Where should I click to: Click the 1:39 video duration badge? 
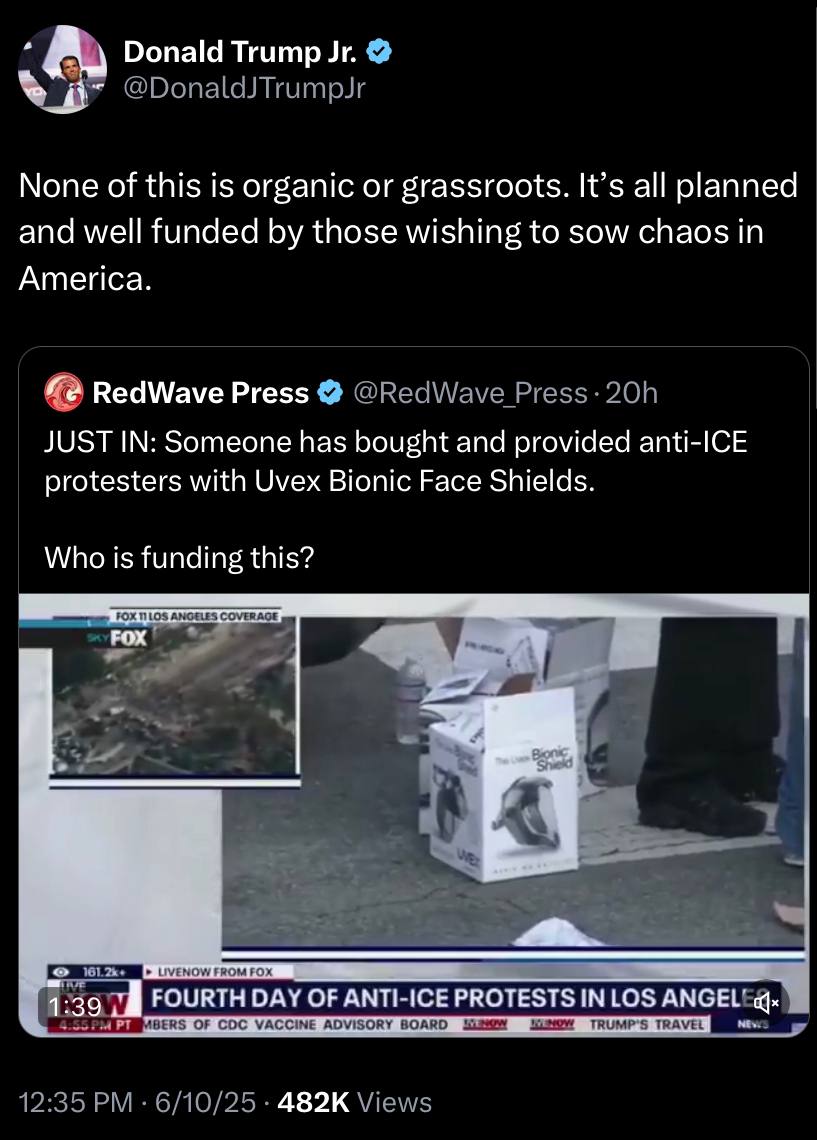tap(75, 1006)
